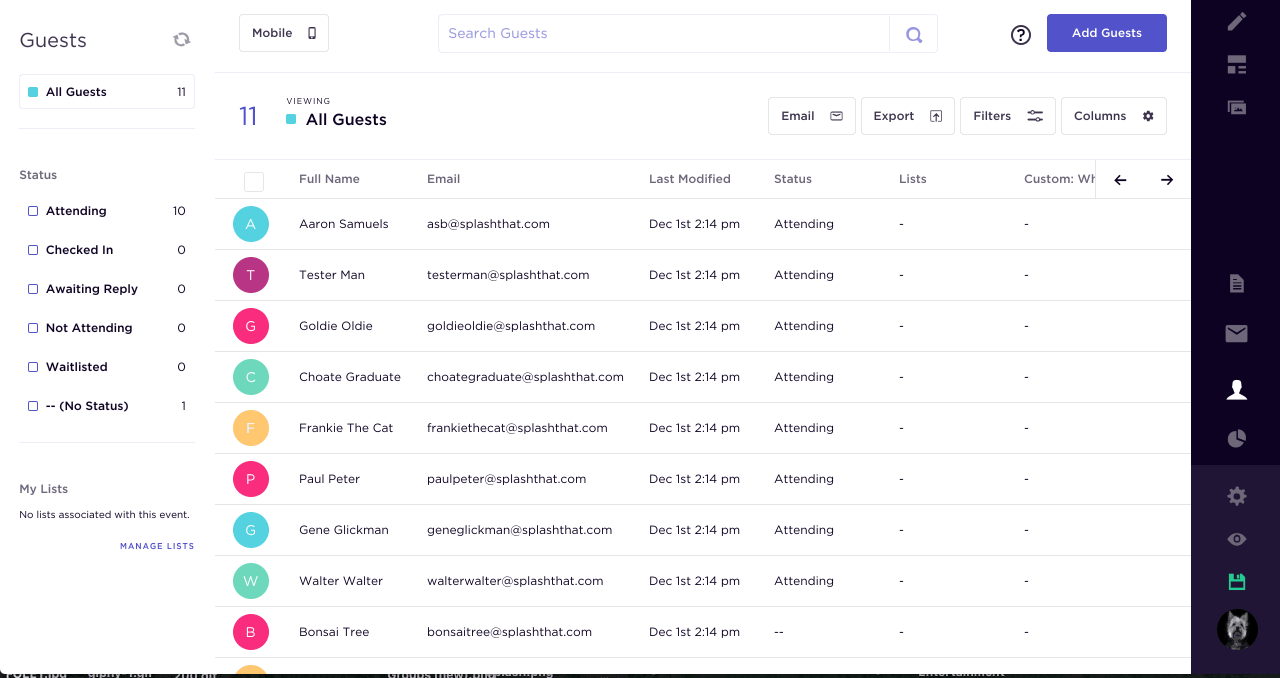Check the Attending status filter
1280x678 pixels.
(x=33, y=211)
